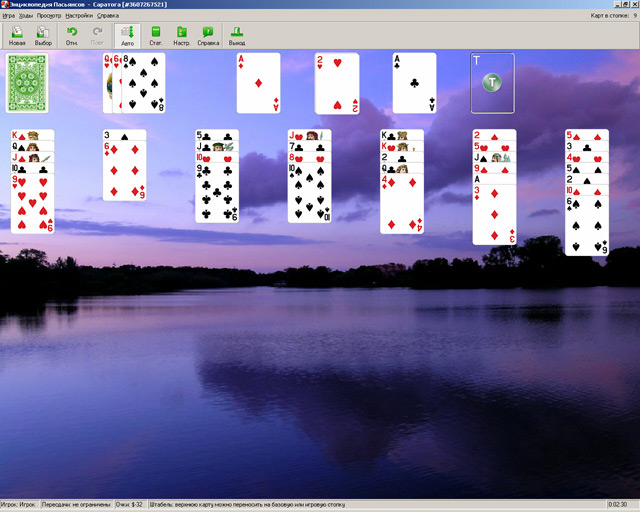Click the 6 of diamonds in second column
The image size is (640, 512).
coord(124,172)
